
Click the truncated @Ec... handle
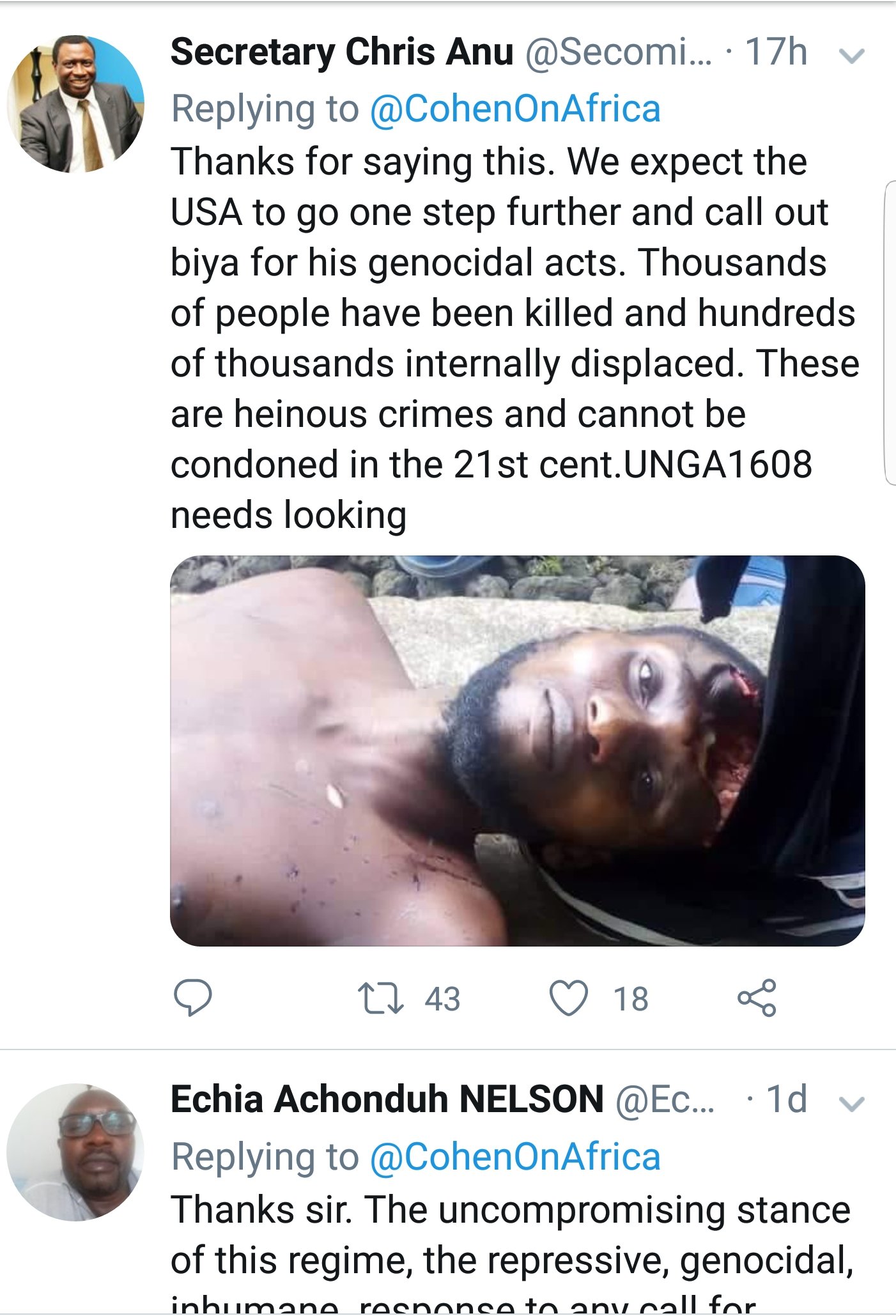point(665,1100)
